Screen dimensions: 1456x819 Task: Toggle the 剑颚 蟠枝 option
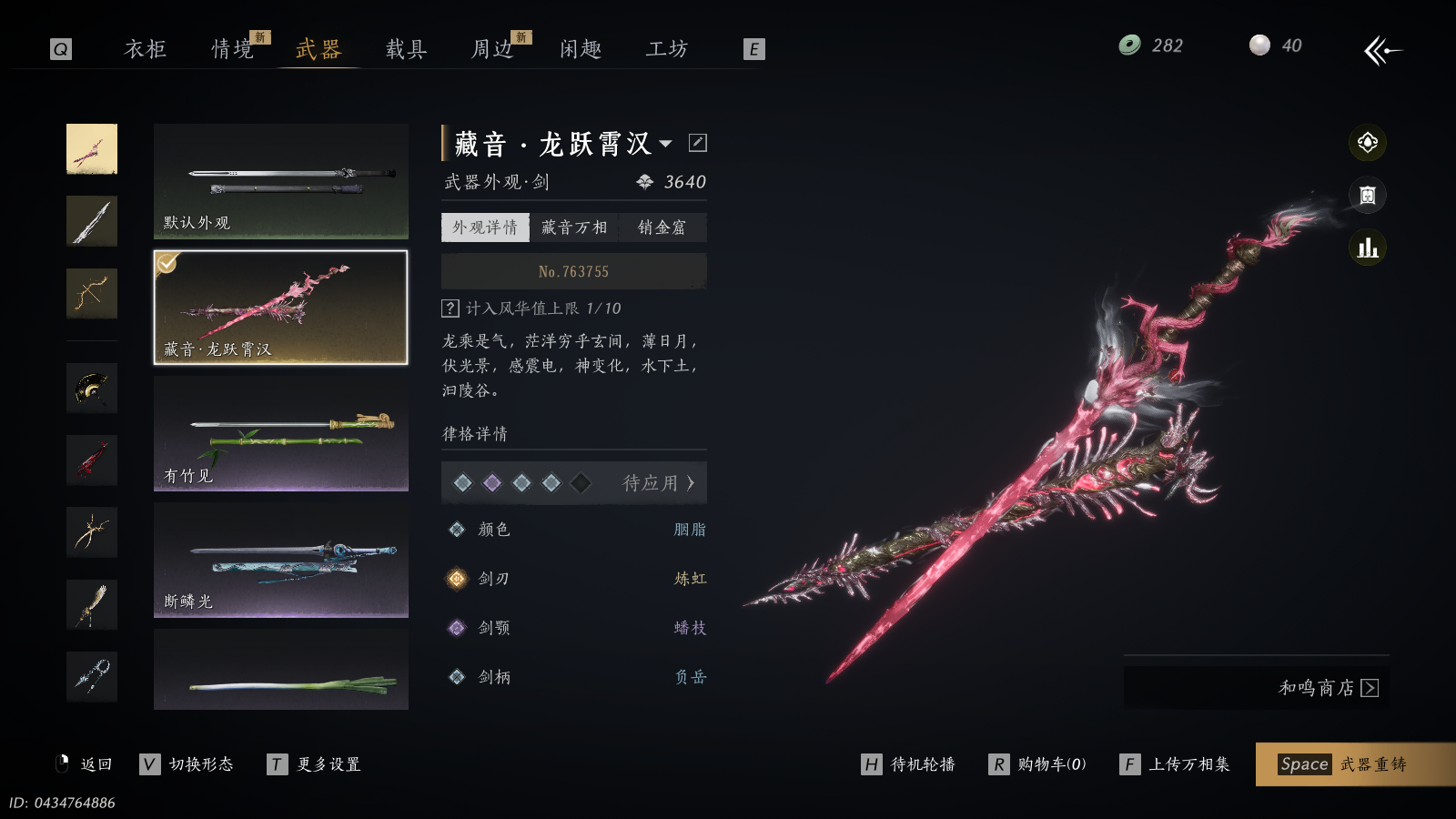574,628
